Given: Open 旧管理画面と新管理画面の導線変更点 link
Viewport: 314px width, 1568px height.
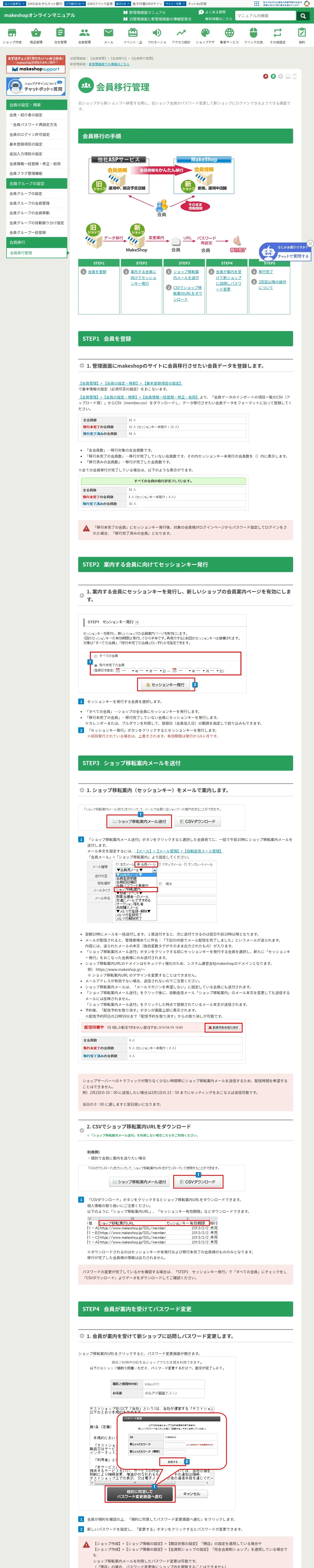Looking at the screenshot, I should [157, 19].
